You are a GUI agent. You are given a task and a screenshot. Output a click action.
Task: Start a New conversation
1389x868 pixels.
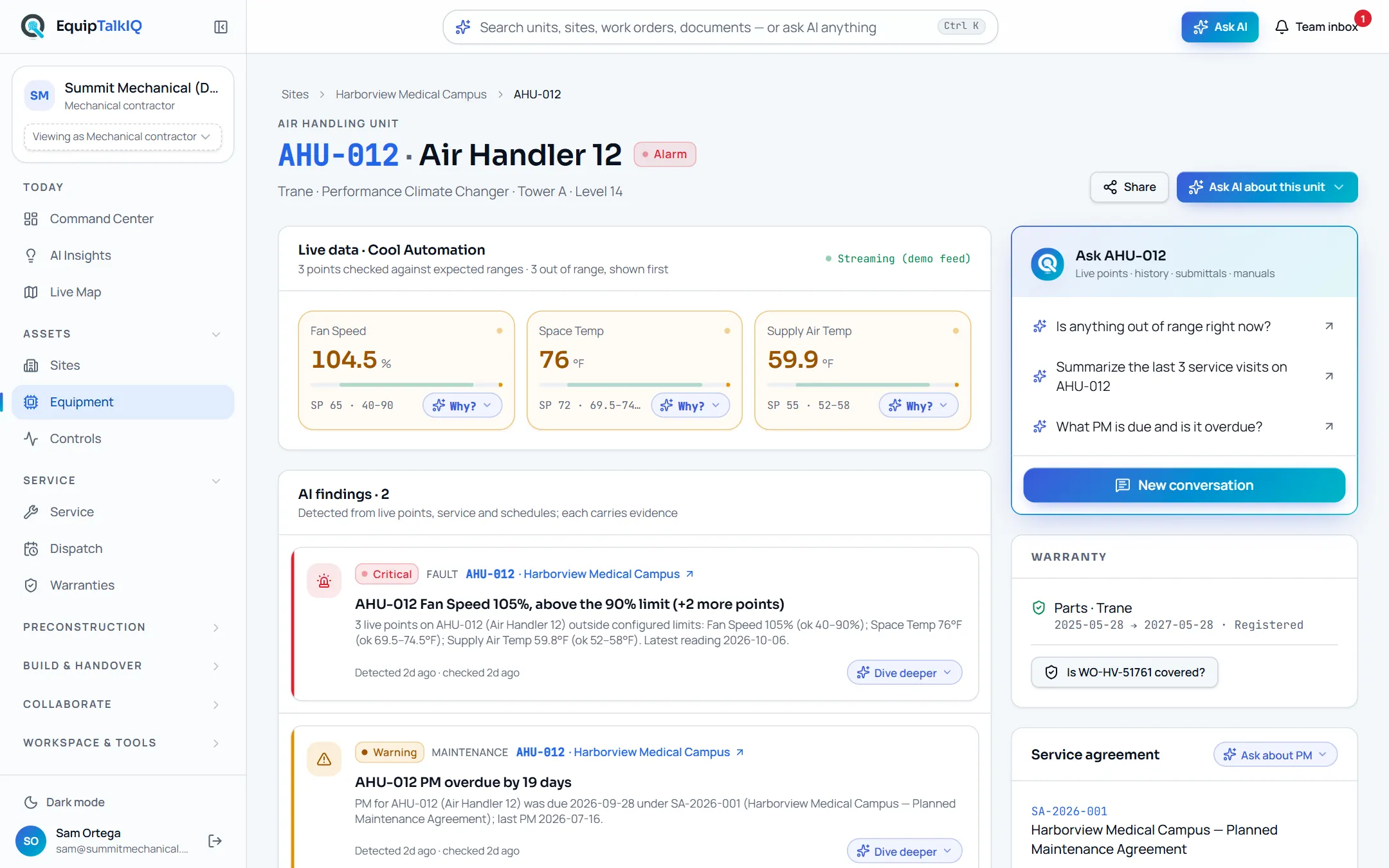point(1184,485)
